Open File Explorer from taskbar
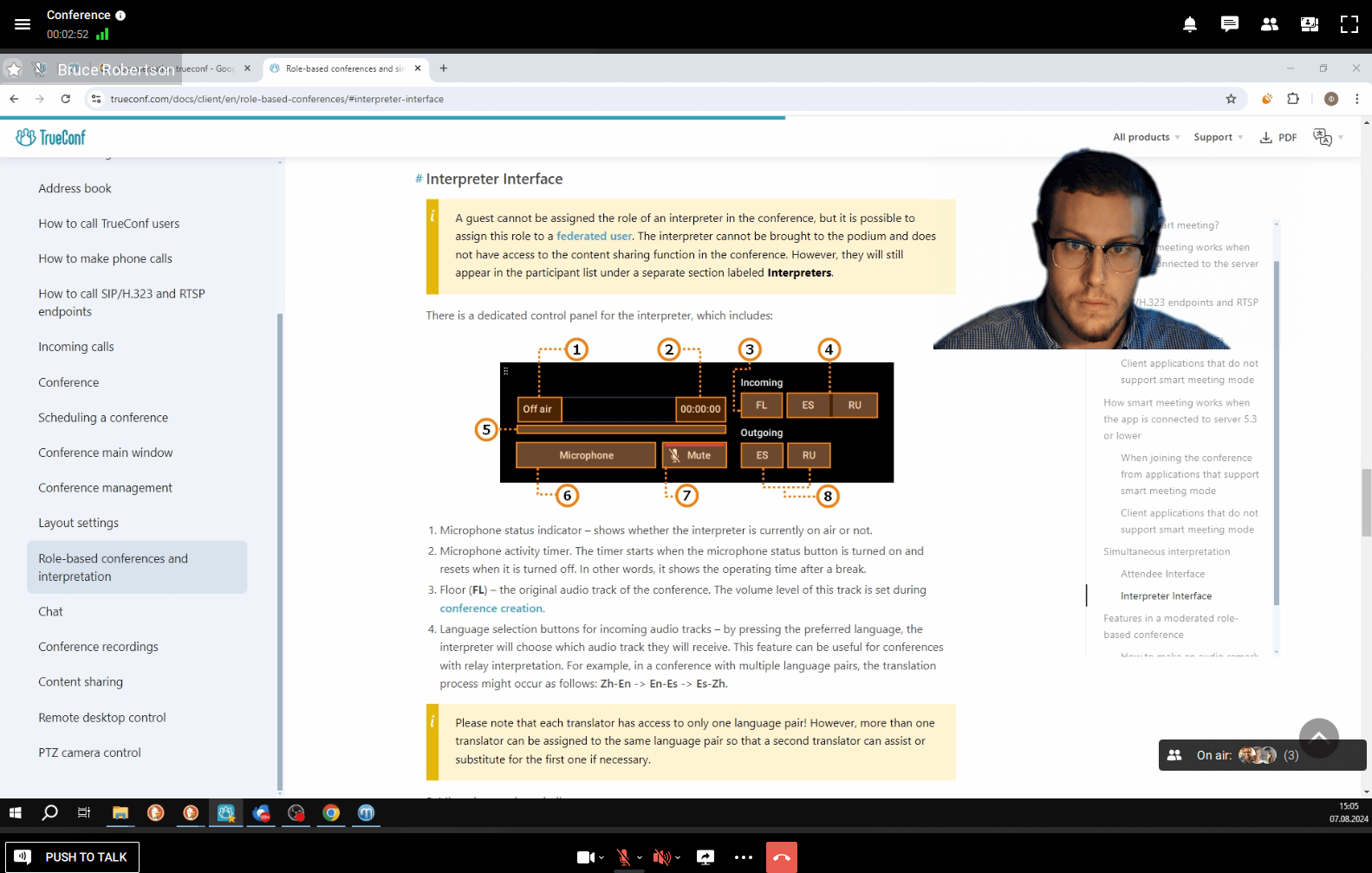 coord(120,813)
